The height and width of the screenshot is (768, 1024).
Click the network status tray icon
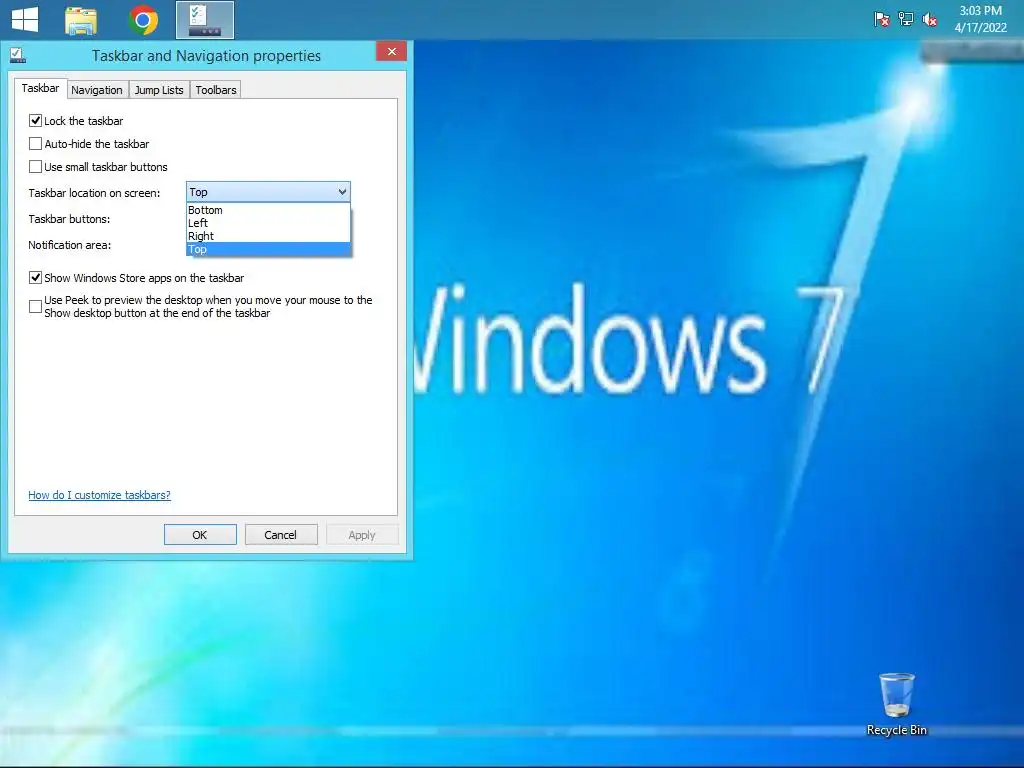906,20
